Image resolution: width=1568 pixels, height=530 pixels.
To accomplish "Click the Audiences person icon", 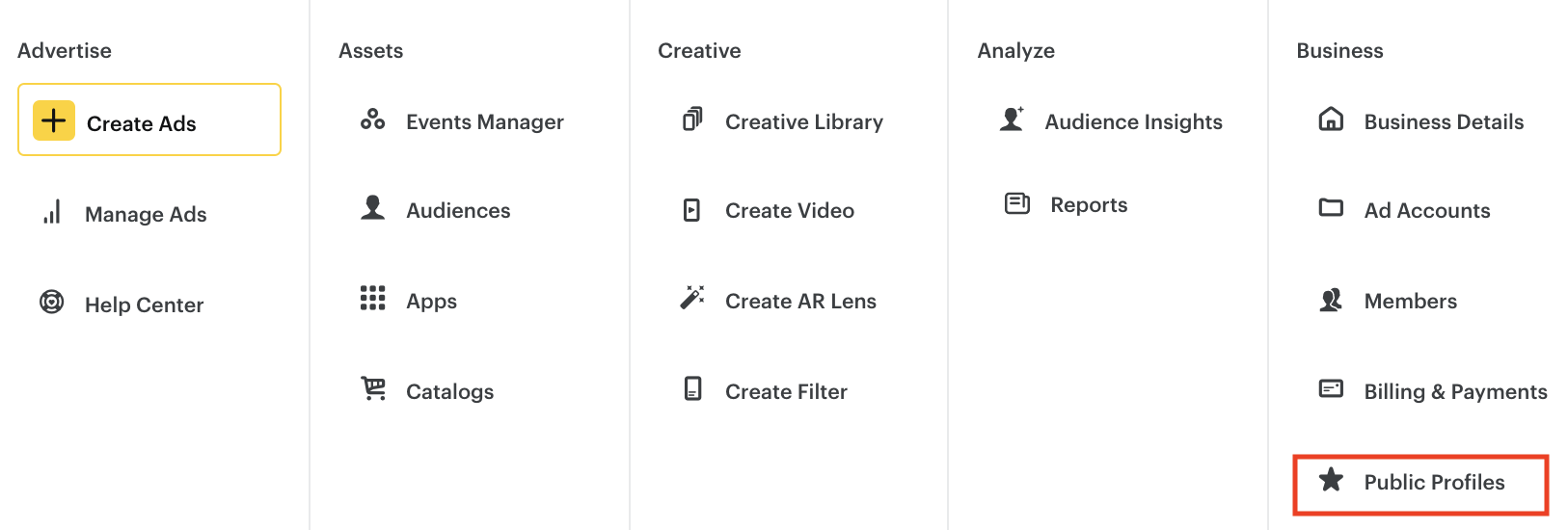I will [x=372, y=208].
